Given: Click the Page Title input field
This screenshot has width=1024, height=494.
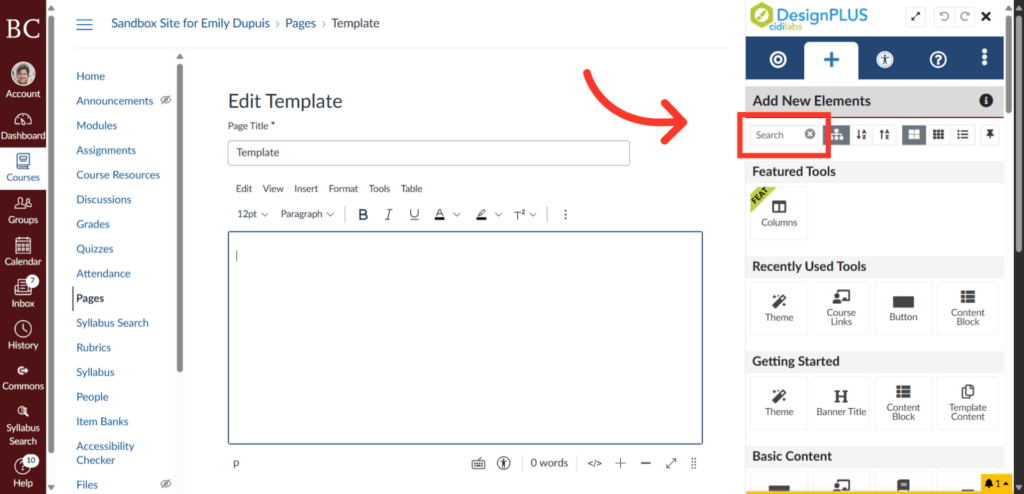Looking at the screenshot, I should (428, 153).
